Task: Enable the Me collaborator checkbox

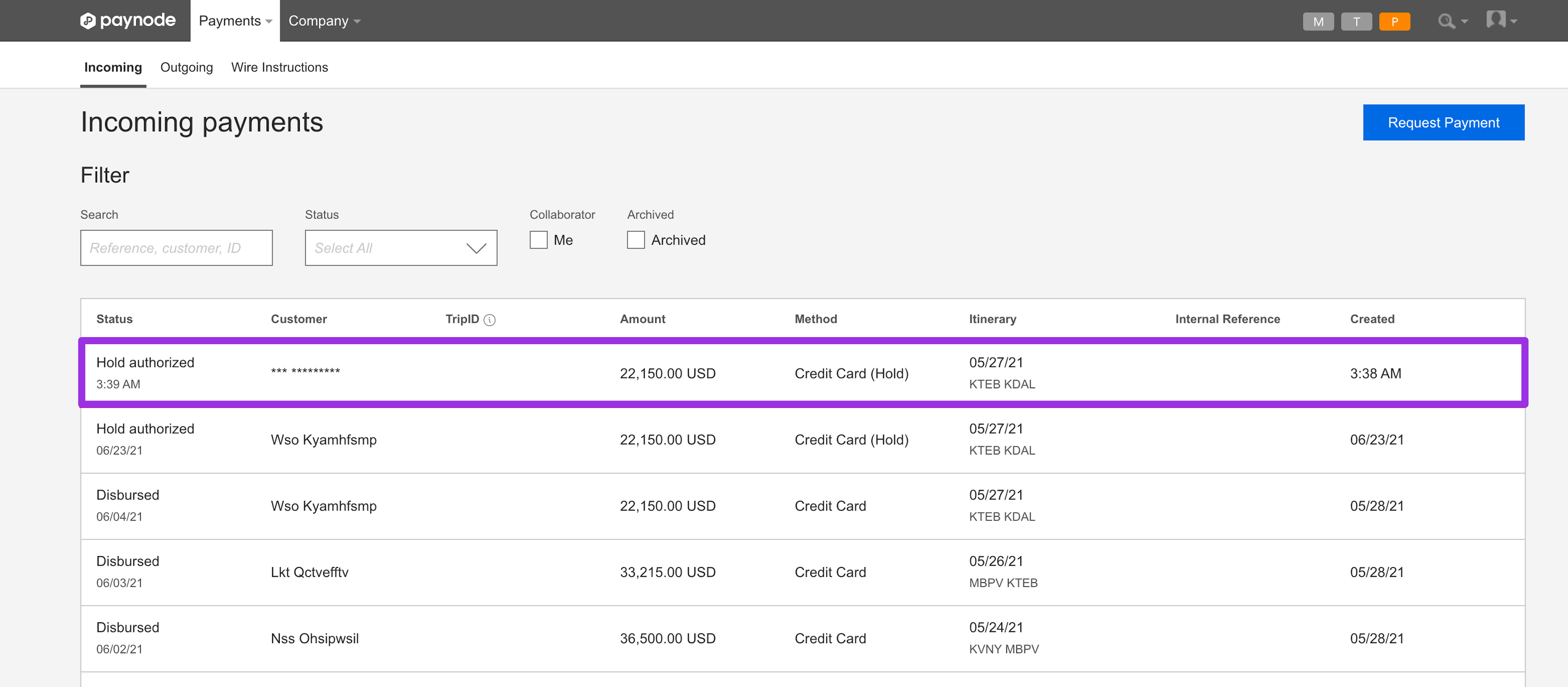Action: 539,240
